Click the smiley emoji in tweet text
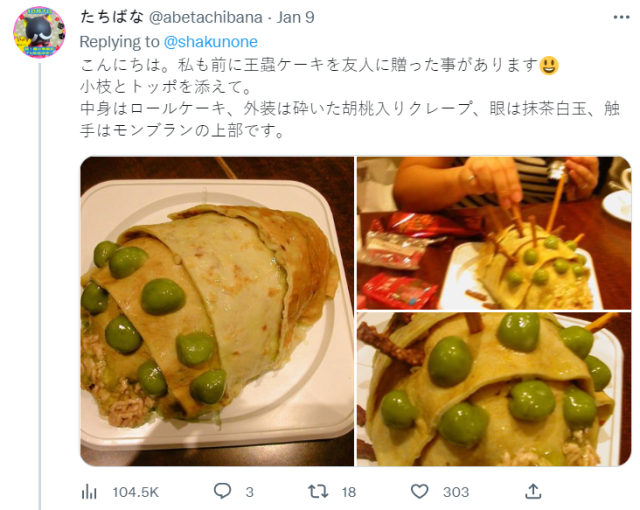Screen dimensions: 640x510 [549, 65]
